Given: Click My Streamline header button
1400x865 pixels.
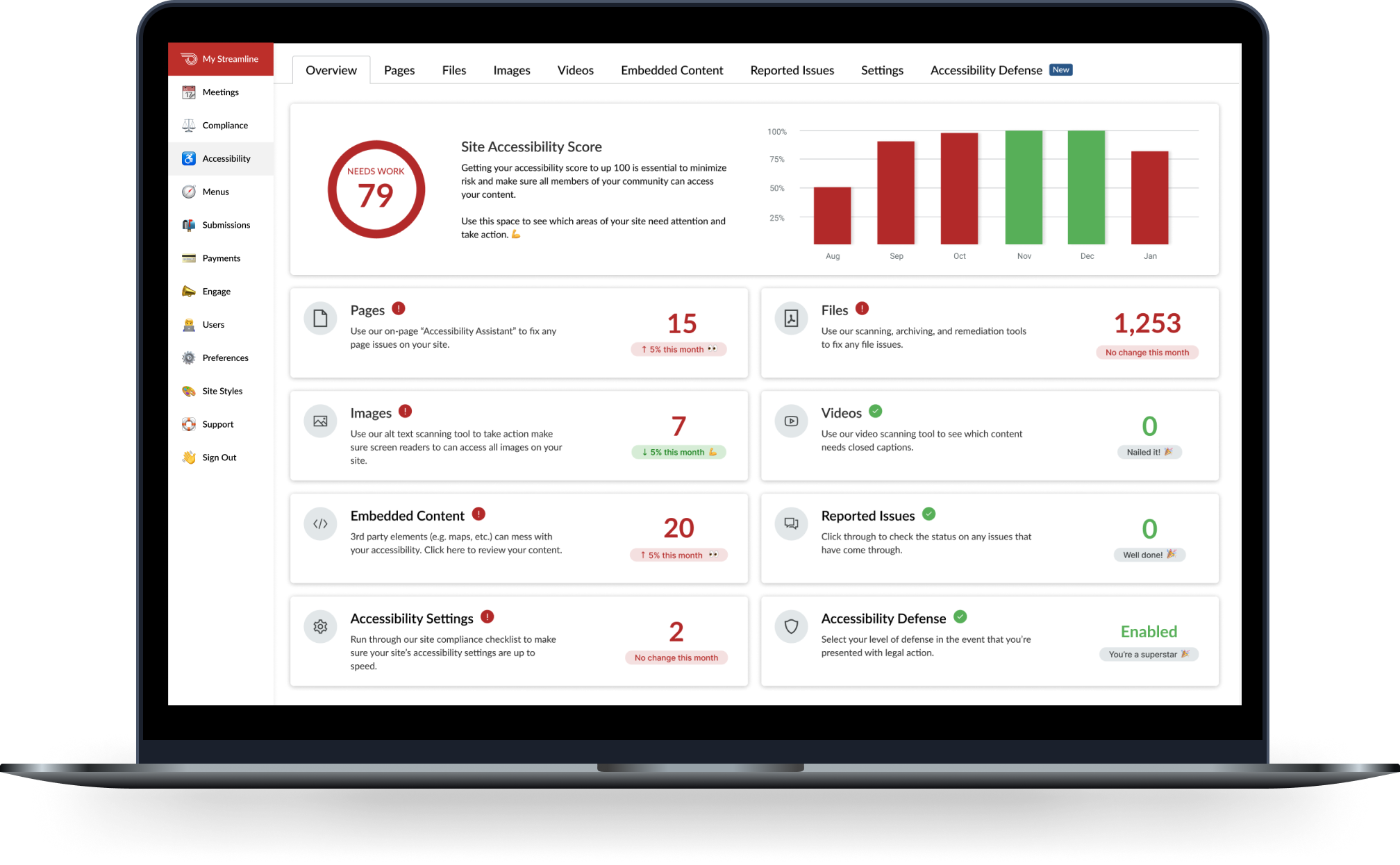Looking at the screenshot, I should coord(221,59).
